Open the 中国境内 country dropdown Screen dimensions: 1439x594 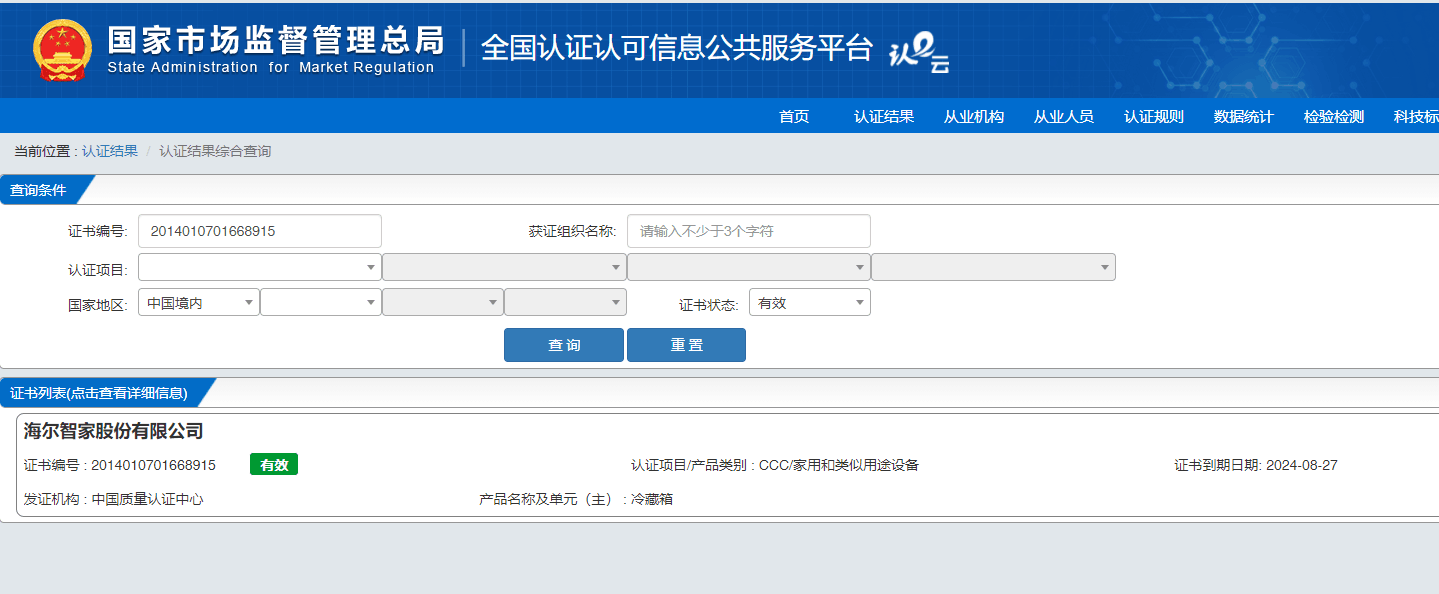point(199,302)
